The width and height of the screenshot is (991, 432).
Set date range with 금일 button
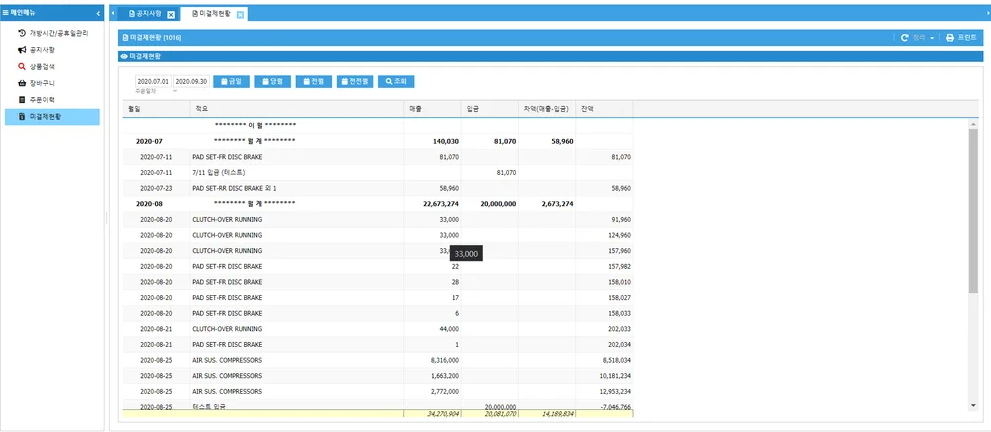click(x=231, y=81)
